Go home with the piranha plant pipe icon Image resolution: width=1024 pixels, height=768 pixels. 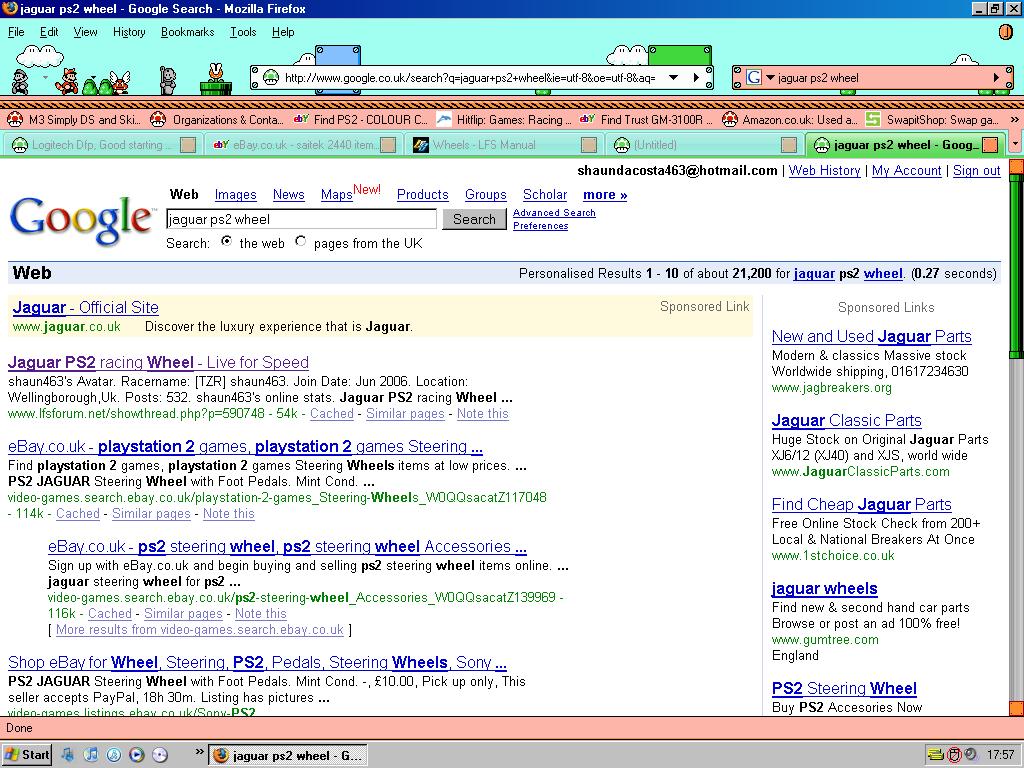(216, 79)
